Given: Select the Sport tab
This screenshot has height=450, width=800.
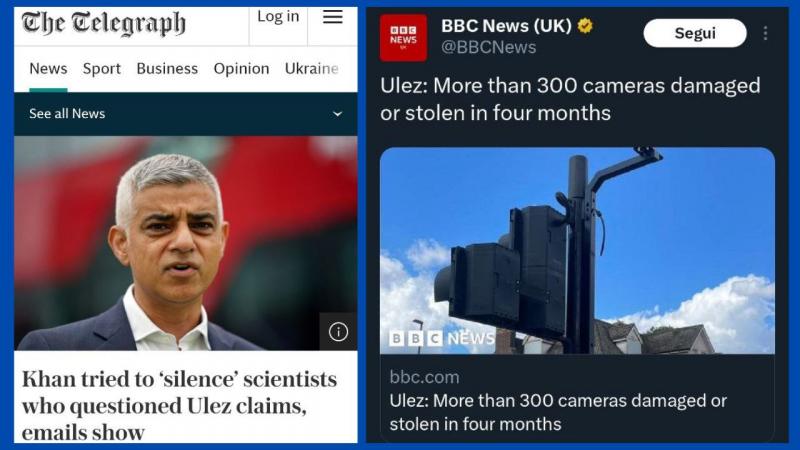Looking at the screenshot, I should click(x=102, y=68).
